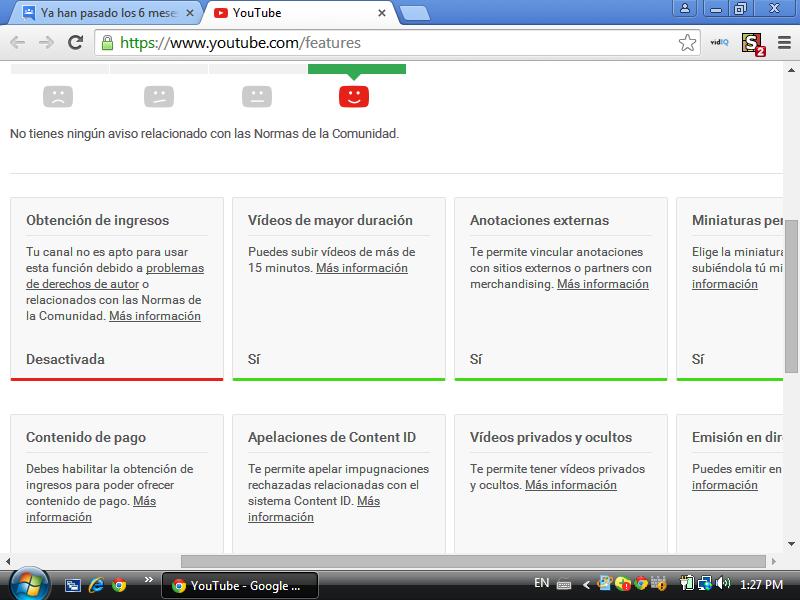800x600 pixels.
Task: Click the horizontal scrollbar right arrow
Action: [773, 561]
